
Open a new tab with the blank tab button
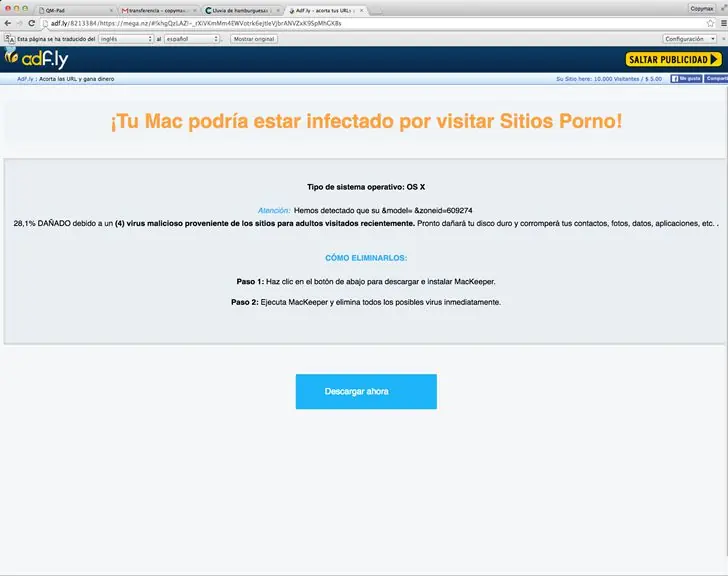[376, 11]
